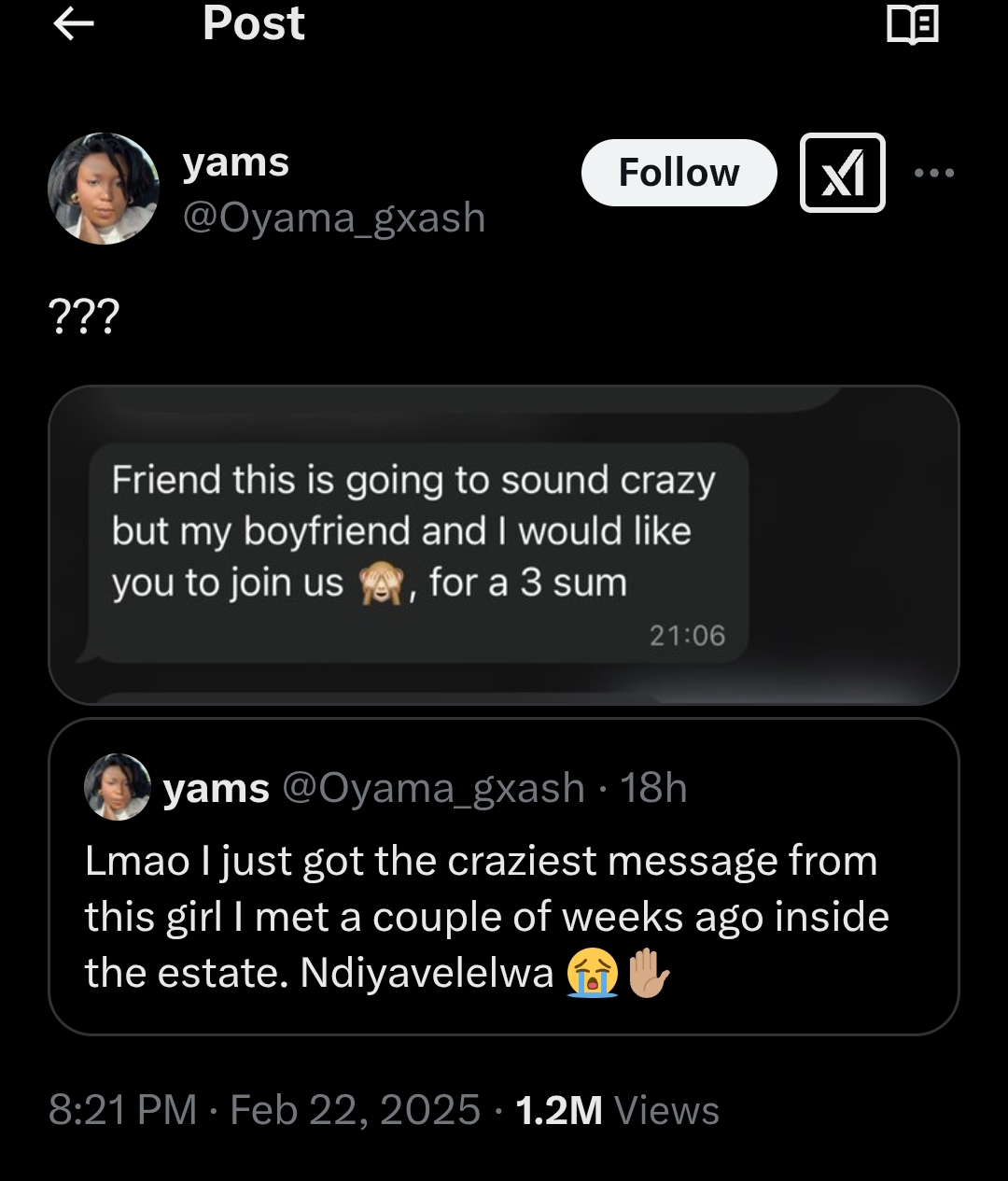Tap the 8:21 PM post time
1008x1181 pixels.
click(x=122, y=1111)
